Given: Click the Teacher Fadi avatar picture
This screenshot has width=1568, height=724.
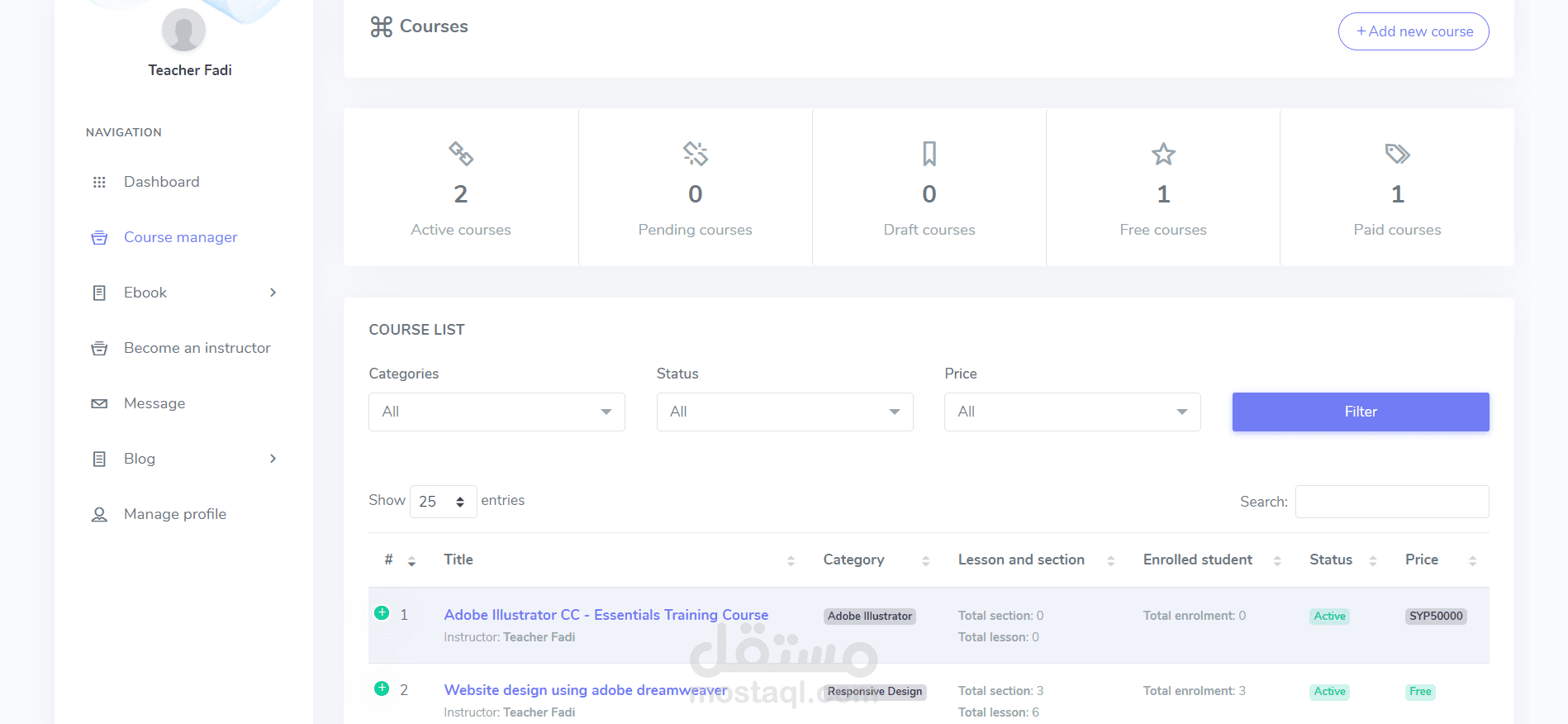Looking at the screenshot, I should pyautogui.click(x=183, y=31).
